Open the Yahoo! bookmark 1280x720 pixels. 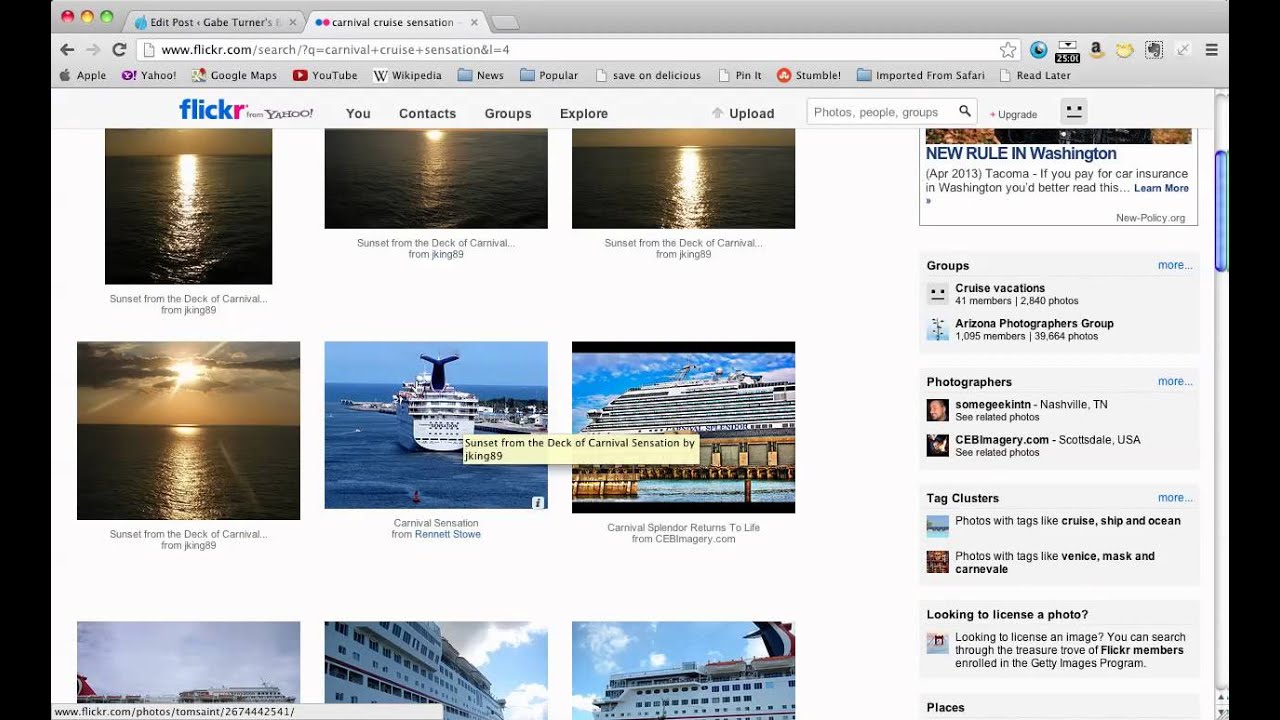149,75
